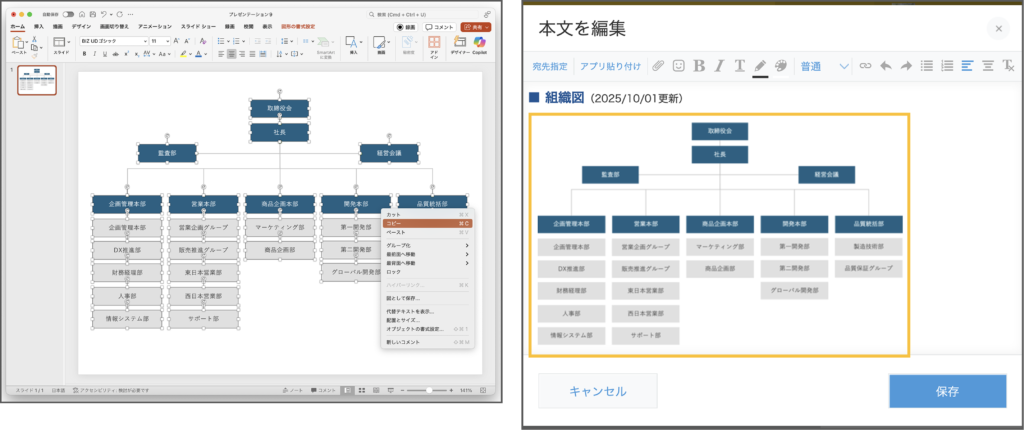Click the undo arrow in editor toolbar
Image resolution: width=1024 pixels, height=430 pixels.
(x=885, y=66)
